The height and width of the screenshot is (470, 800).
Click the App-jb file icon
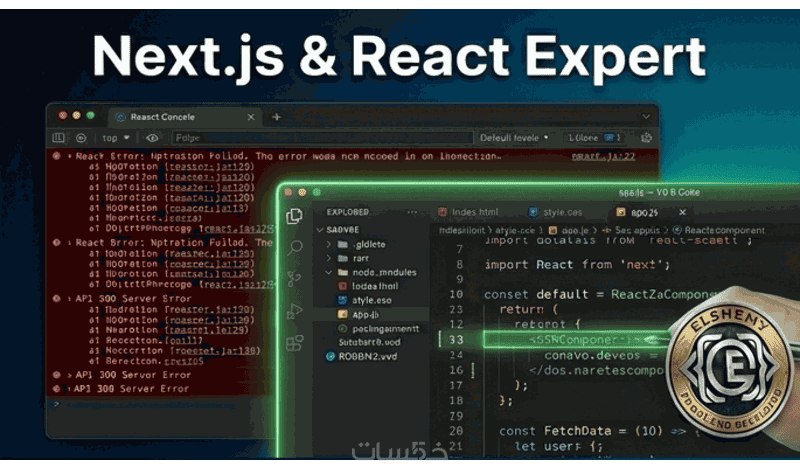342,314
